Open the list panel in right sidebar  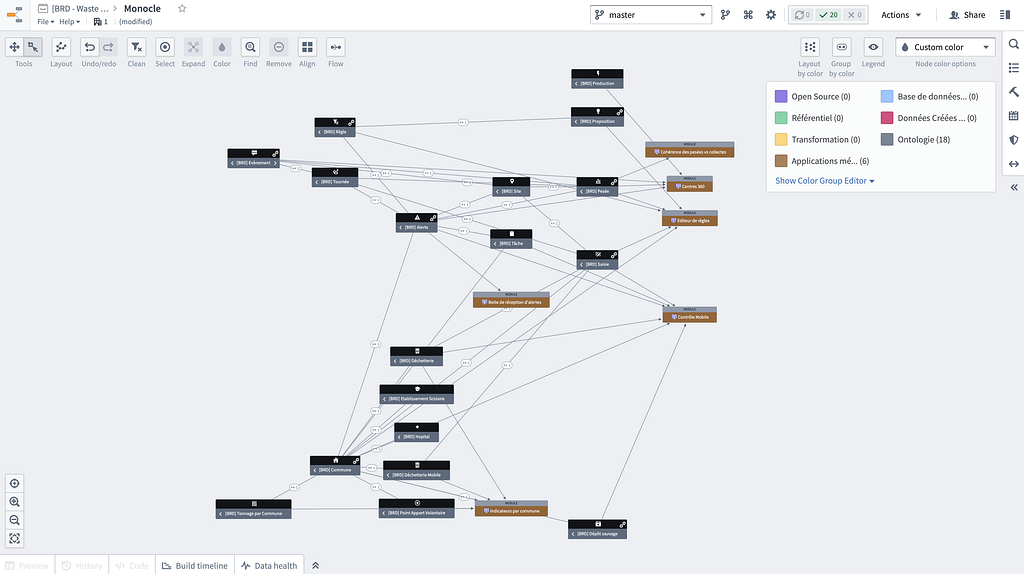[1014, 68]
